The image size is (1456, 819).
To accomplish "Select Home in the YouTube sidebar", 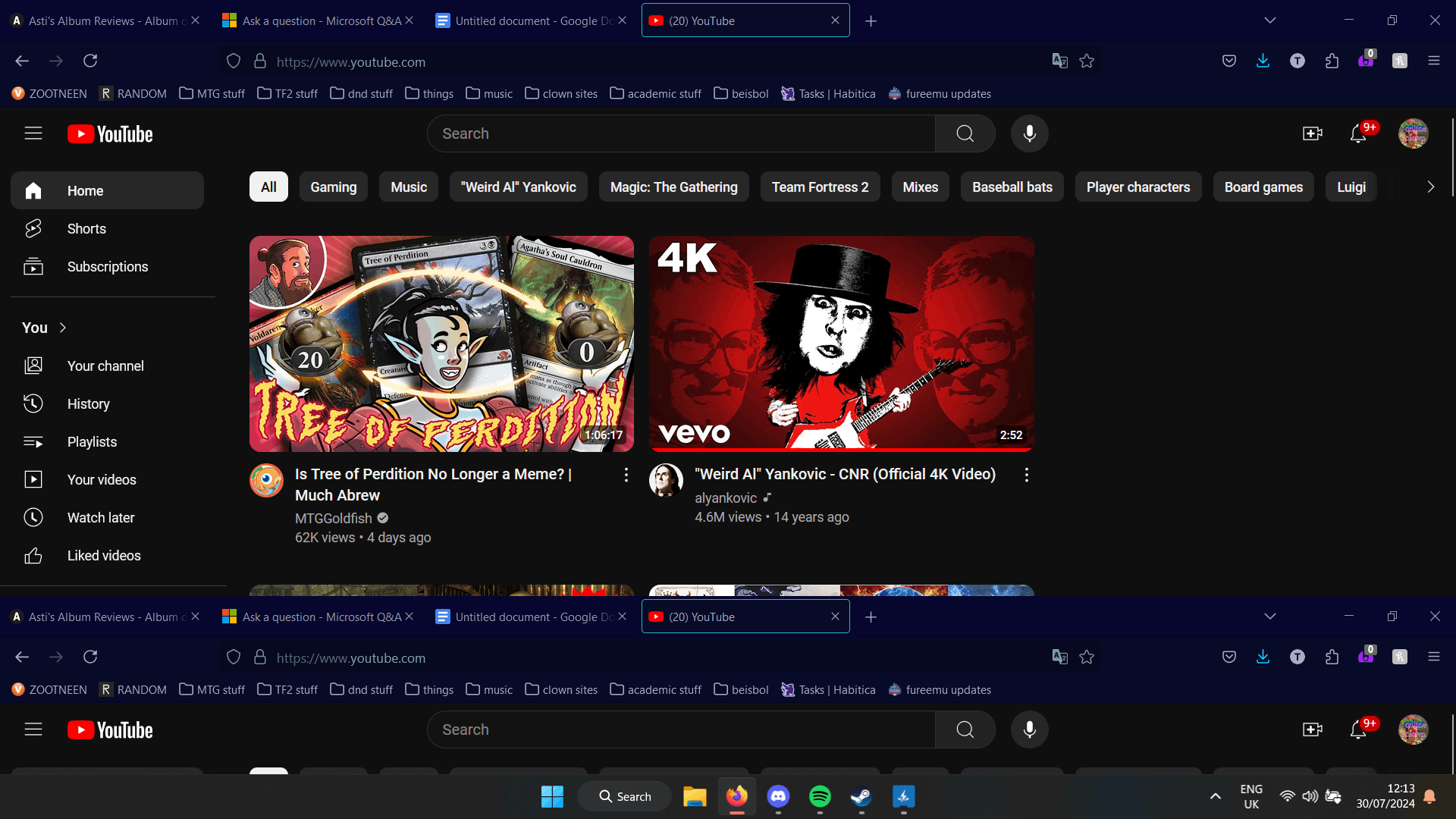I will click(x=107, y=190).
